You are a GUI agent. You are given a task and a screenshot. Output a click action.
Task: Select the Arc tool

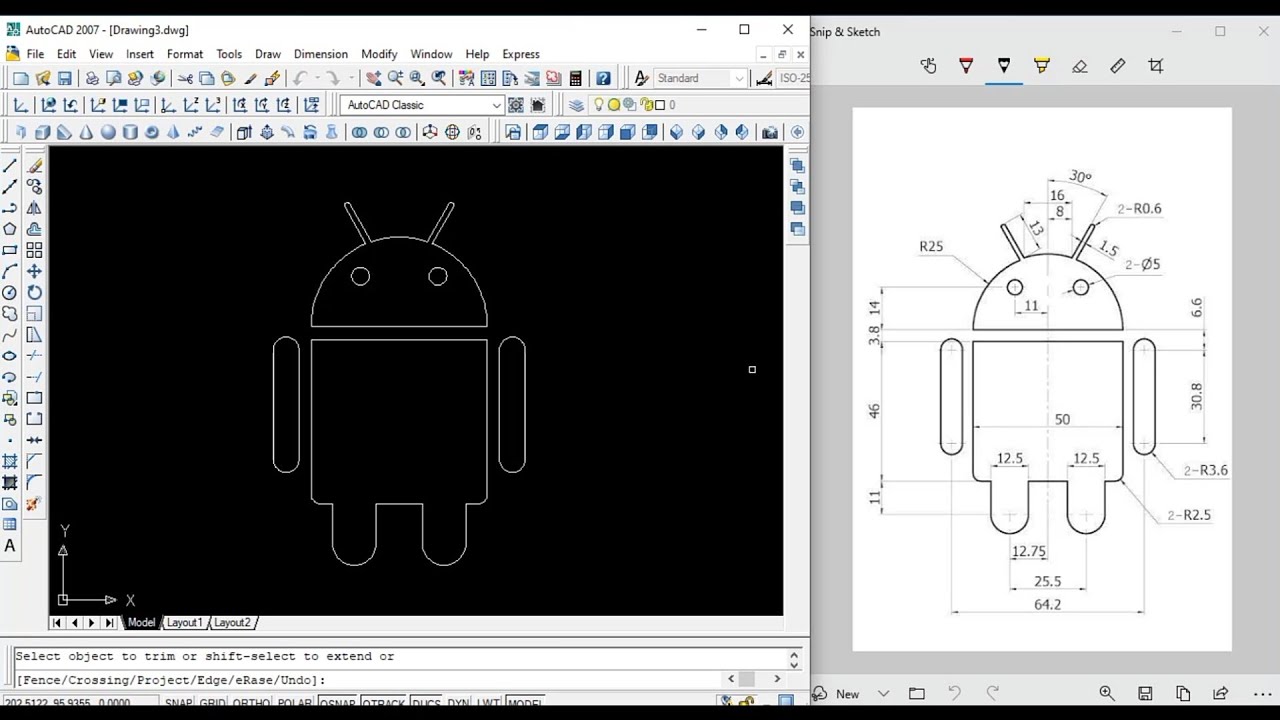pos(10,271)
